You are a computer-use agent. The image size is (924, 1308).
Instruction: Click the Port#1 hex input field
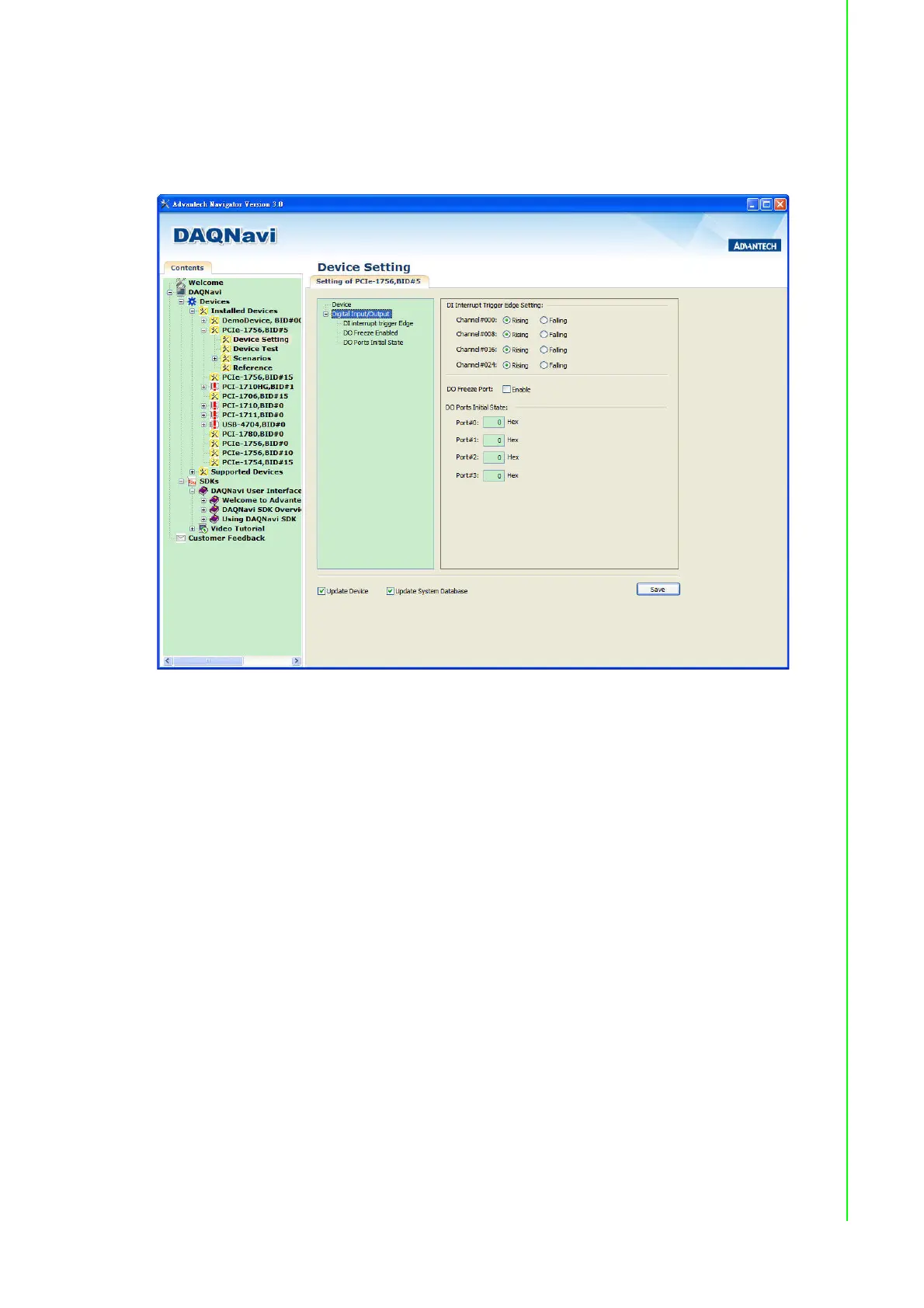(494, 440)
